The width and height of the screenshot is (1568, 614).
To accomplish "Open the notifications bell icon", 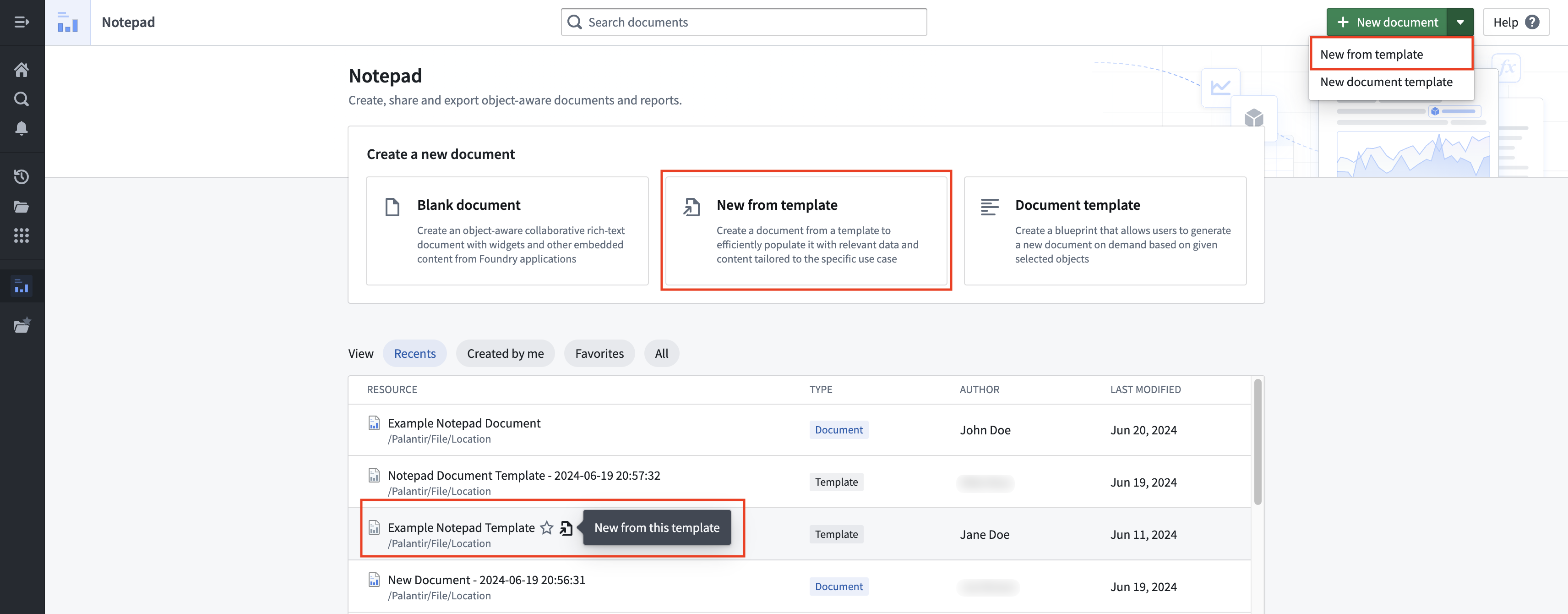I will [x=22, y=128].
